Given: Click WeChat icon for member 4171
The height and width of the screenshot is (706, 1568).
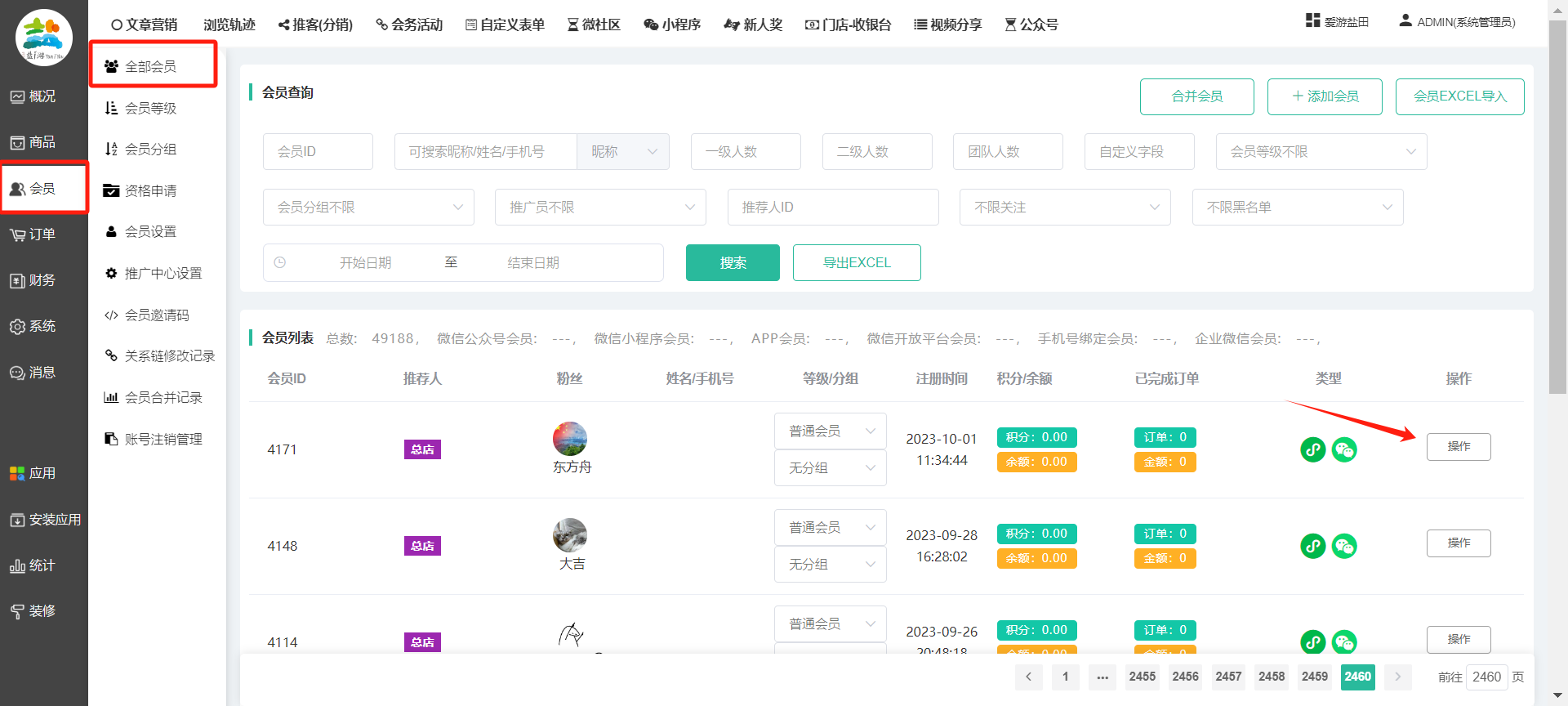Looking at the screenshot, I should tap(1344, 449).
